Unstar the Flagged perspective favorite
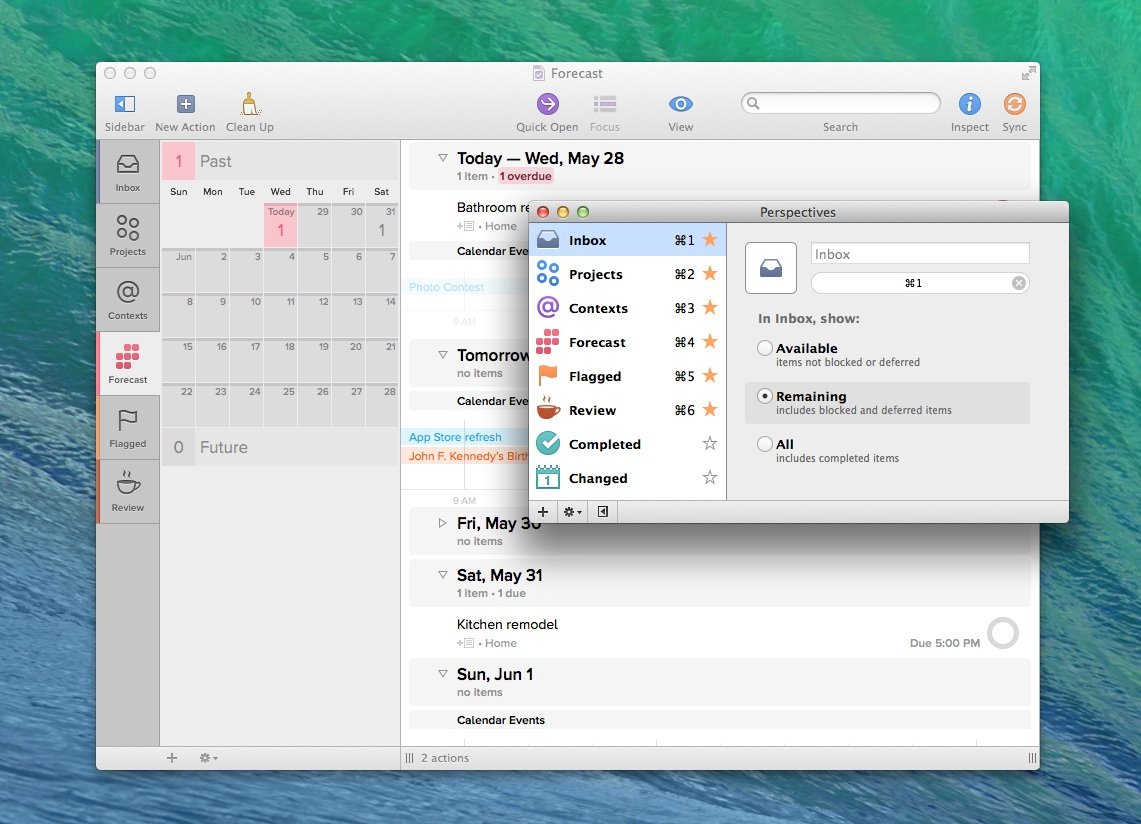 point(710,376)
